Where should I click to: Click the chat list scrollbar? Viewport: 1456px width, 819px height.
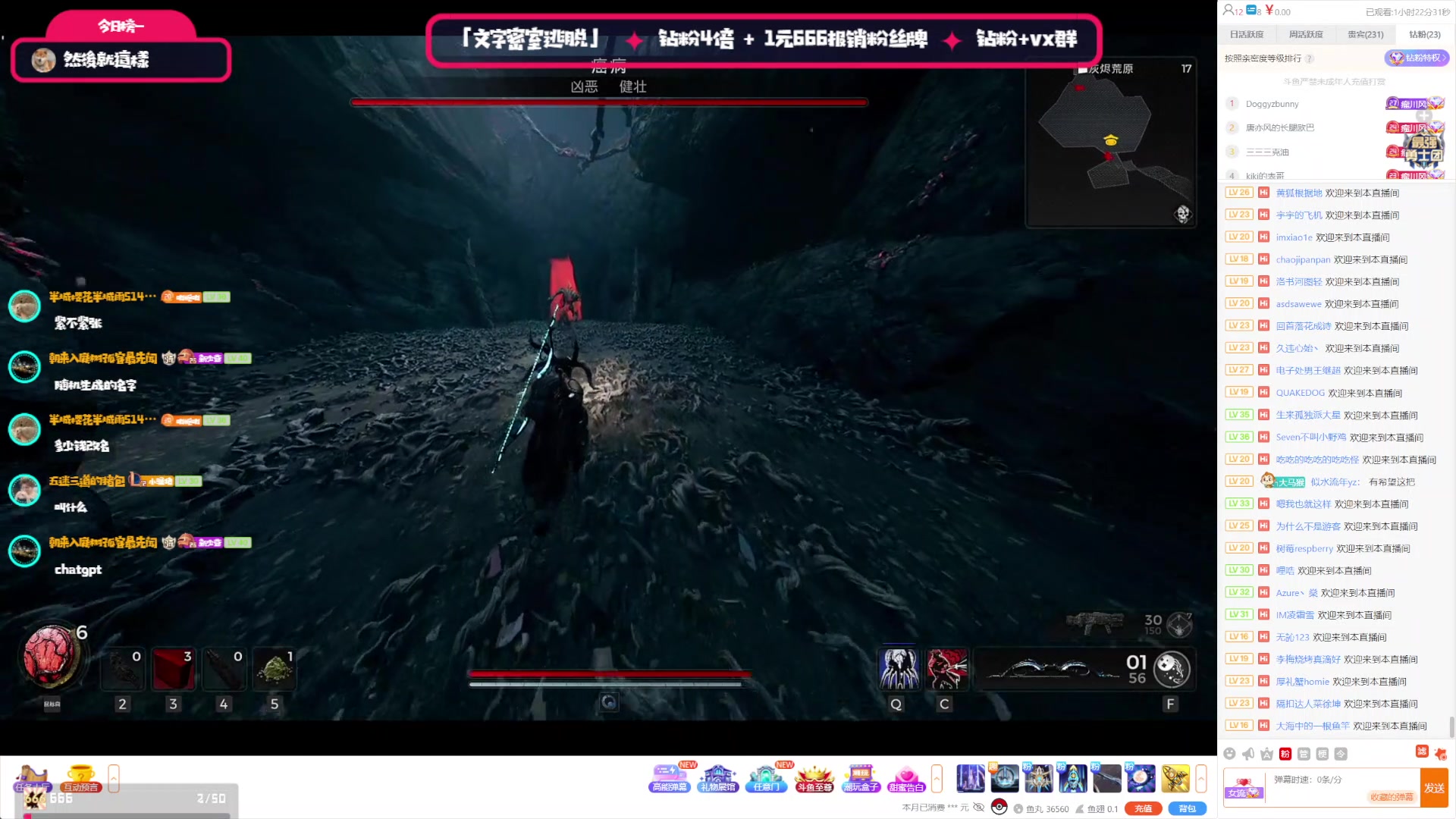[1451, 726]
